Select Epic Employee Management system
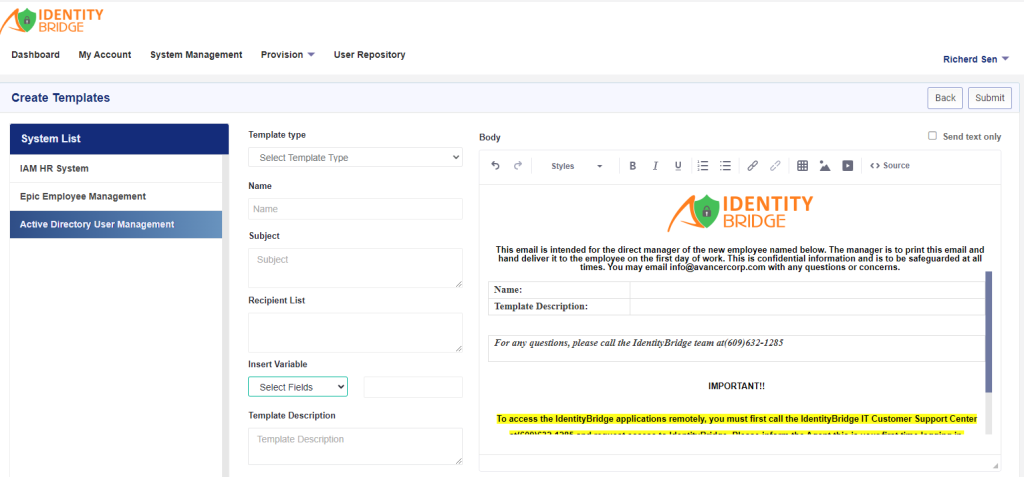 116,196
